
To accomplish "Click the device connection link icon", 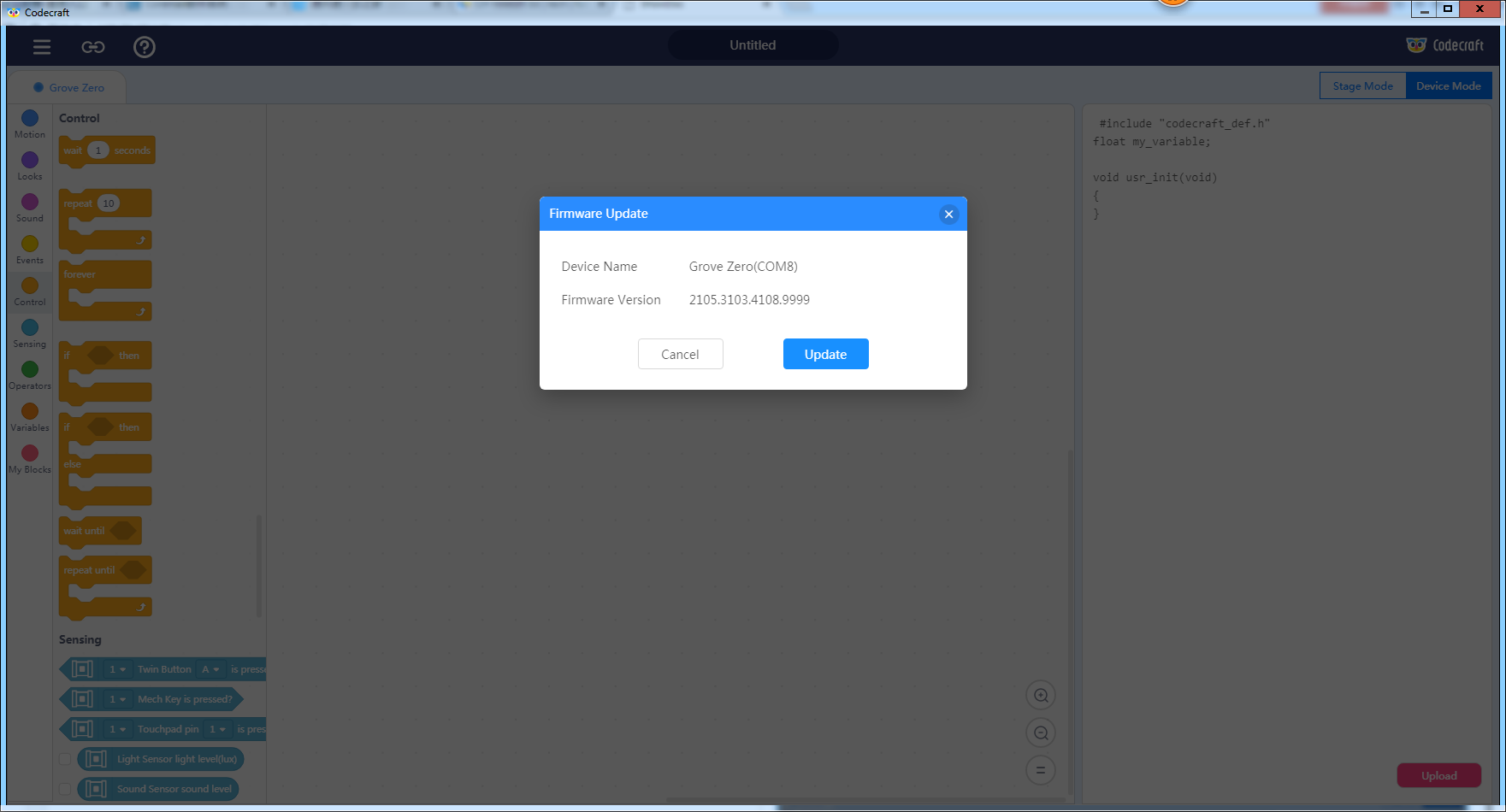I will click(x=93, y=47).
